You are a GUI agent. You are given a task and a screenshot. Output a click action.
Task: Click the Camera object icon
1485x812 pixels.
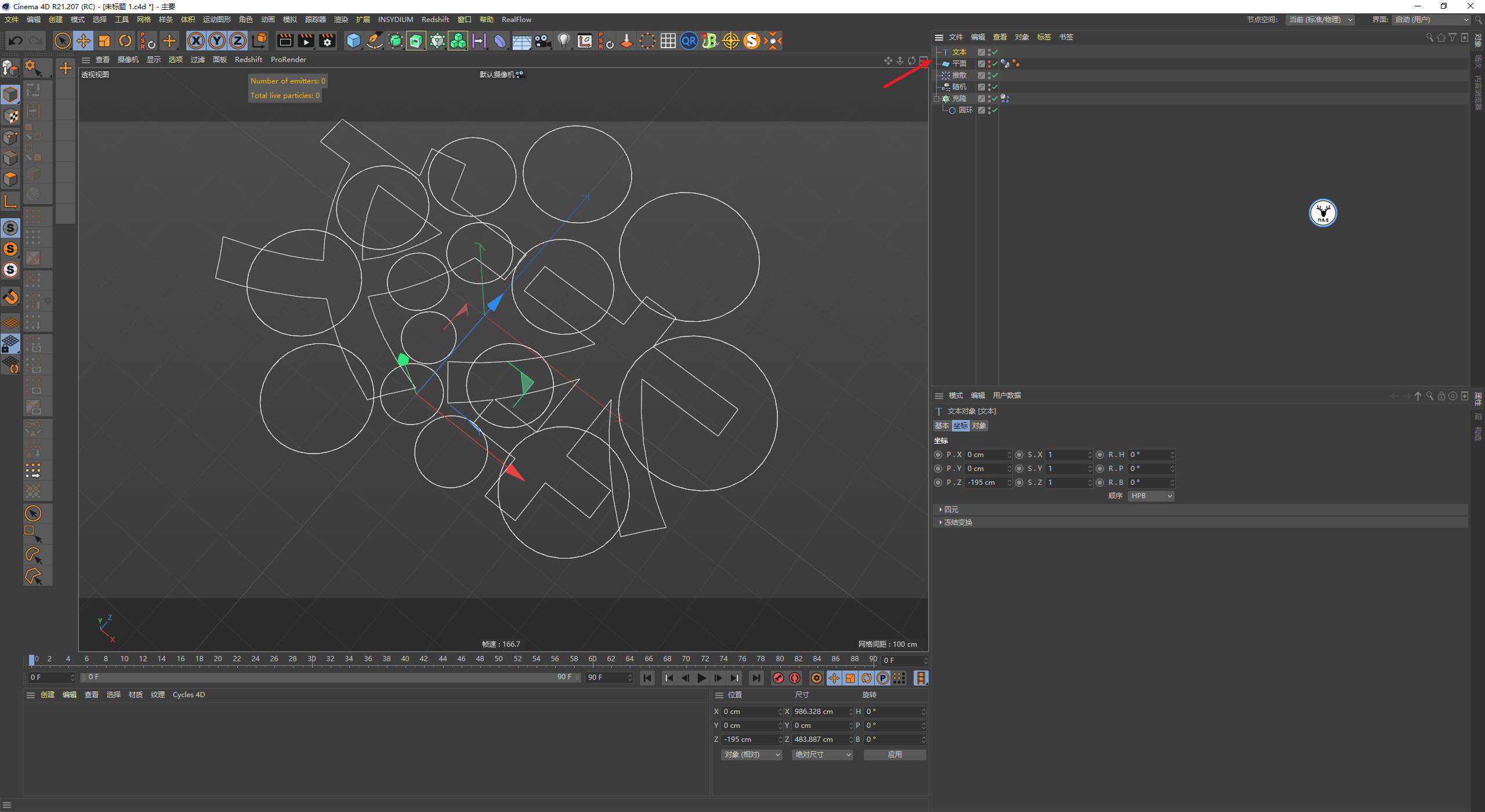[542, 41]
